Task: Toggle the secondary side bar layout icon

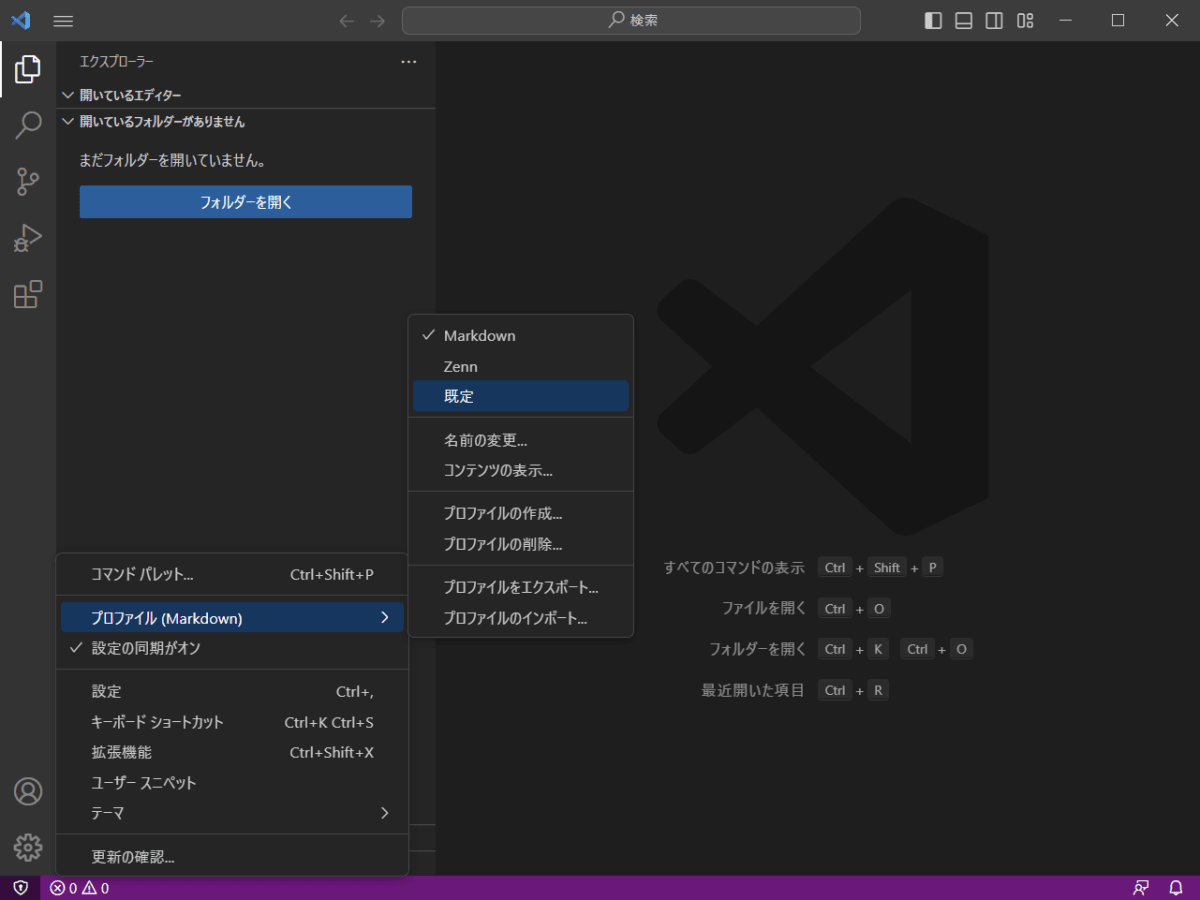Action: coord(994,21)
